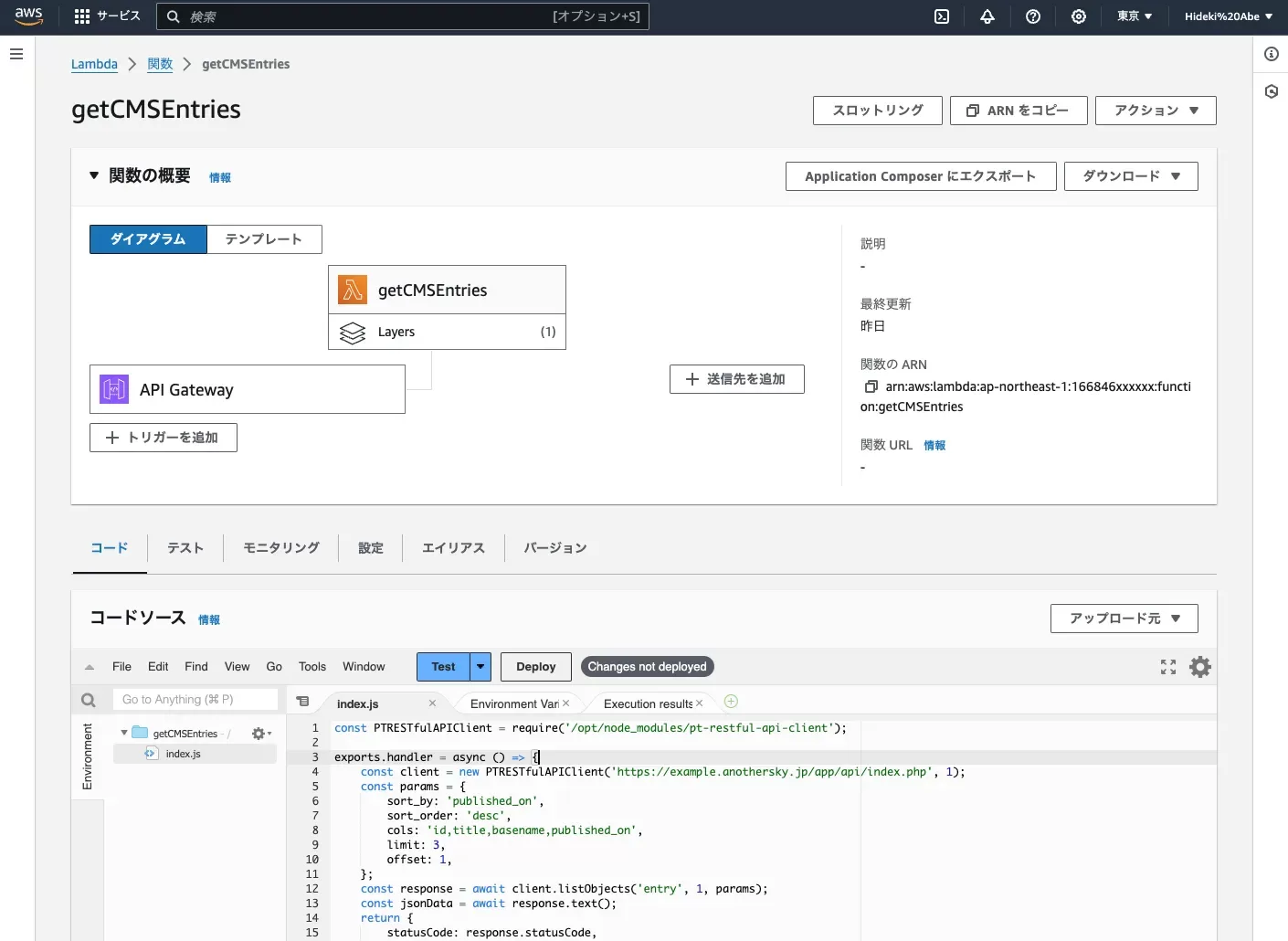Click the スロットリング button
The width and height of the screenshot is (1288, 941).
tap(878, 111)
